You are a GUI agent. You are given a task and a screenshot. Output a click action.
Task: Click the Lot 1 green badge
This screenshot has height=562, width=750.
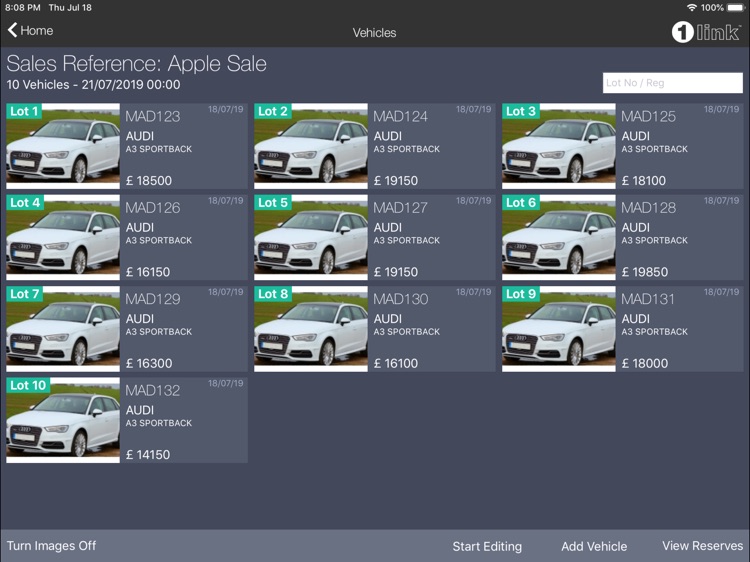[24, 111]
